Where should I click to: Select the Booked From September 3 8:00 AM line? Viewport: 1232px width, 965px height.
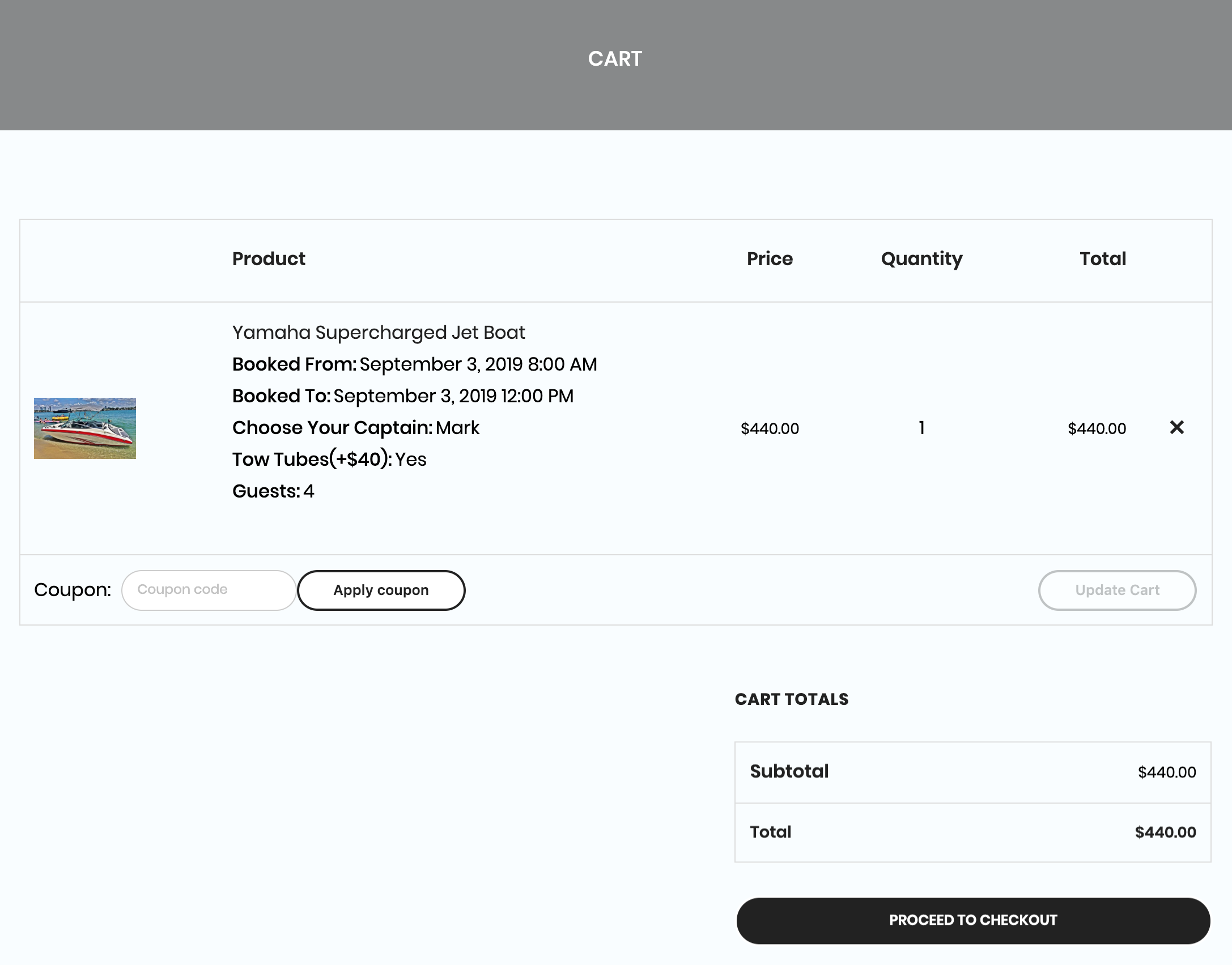[415, 364]
